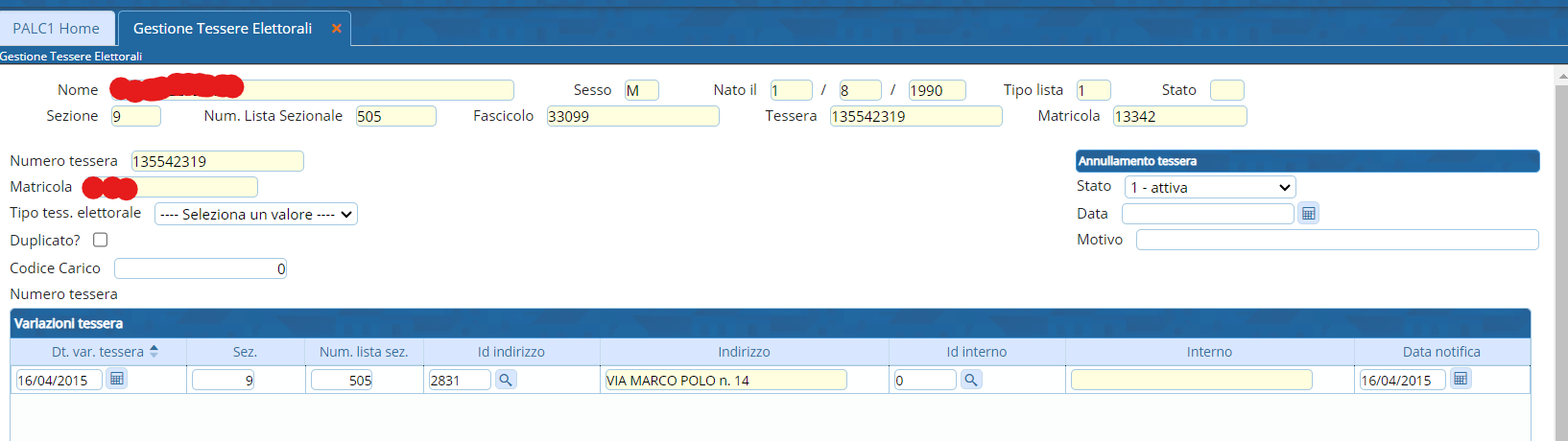This screenshot has height=441, width=1568.
Task: Open Tipo tess. elettorale dropdown
Action: coord(255,215)
